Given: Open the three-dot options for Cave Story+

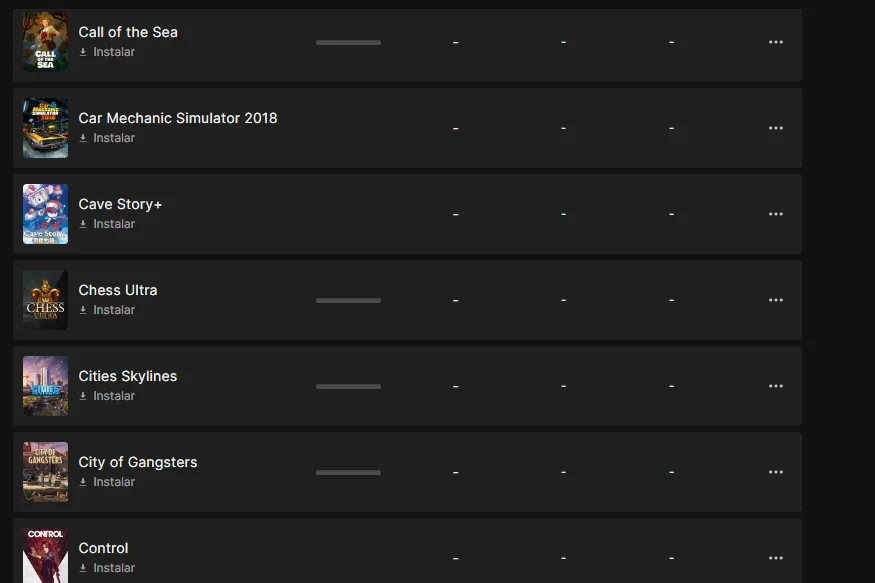Looking at the screenshot, I should point(776,214).
